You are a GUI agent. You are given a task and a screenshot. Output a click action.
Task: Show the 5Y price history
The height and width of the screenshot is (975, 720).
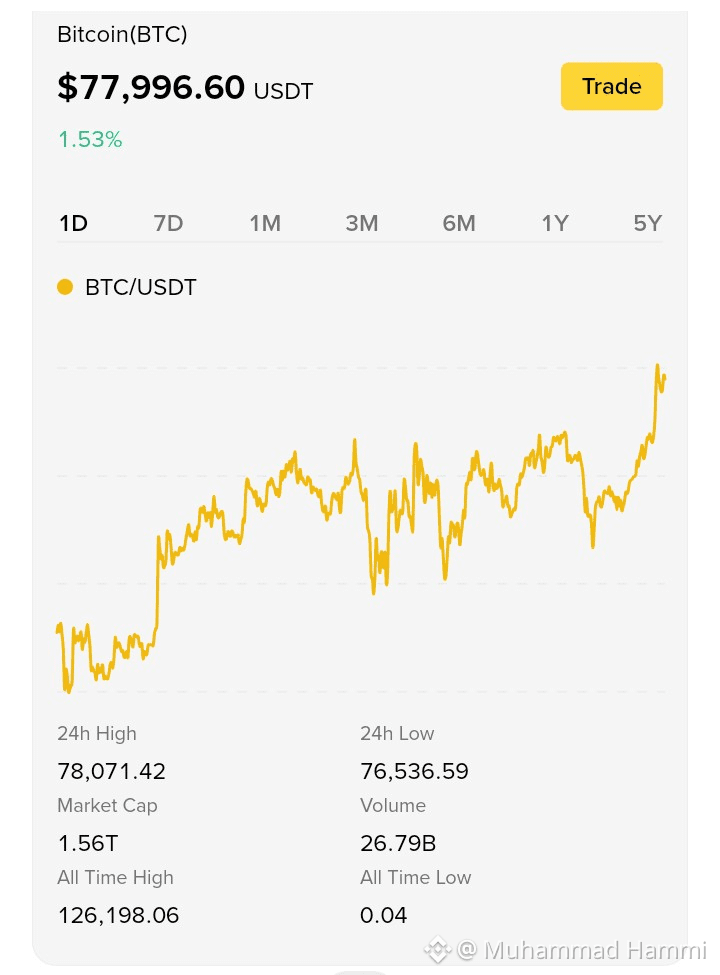point(648,223)
